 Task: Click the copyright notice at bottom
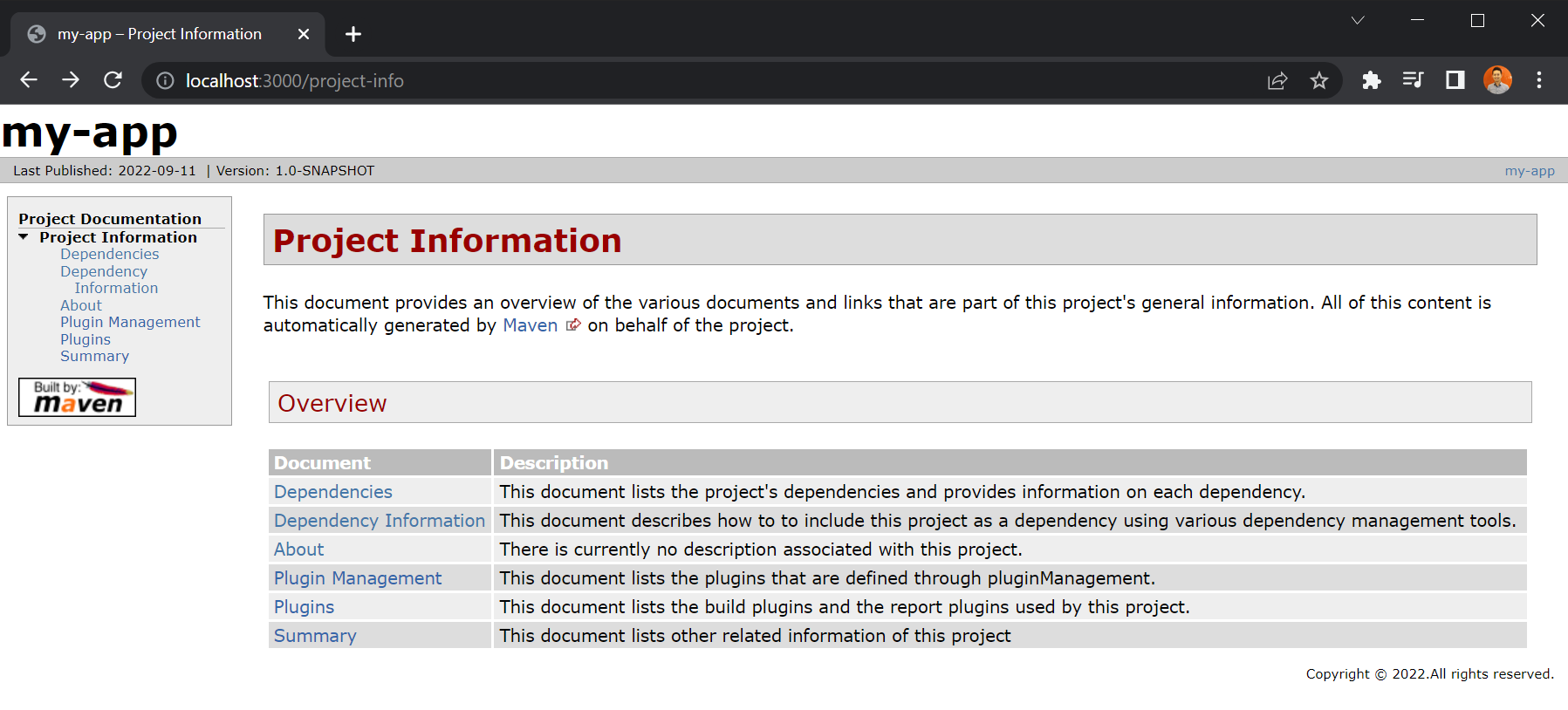[1429, 674]
